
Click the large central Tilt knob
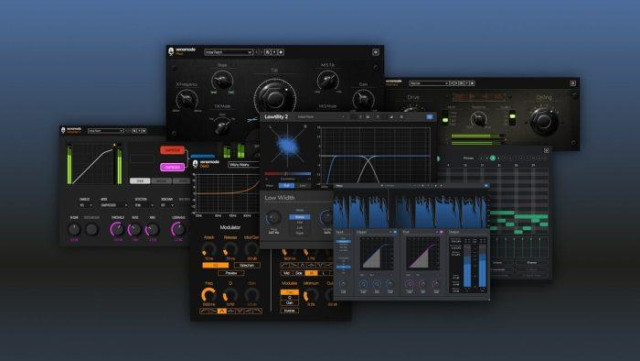tap(274, 98)
